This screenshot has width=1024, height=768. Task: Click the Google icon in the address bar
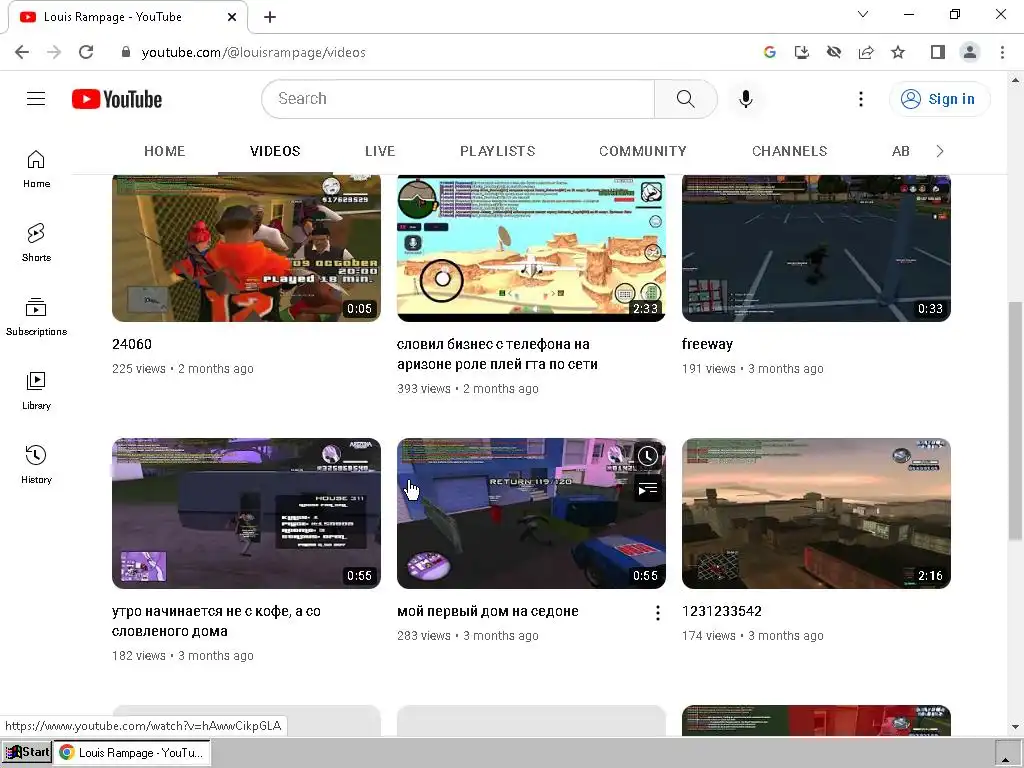point(770,52)
